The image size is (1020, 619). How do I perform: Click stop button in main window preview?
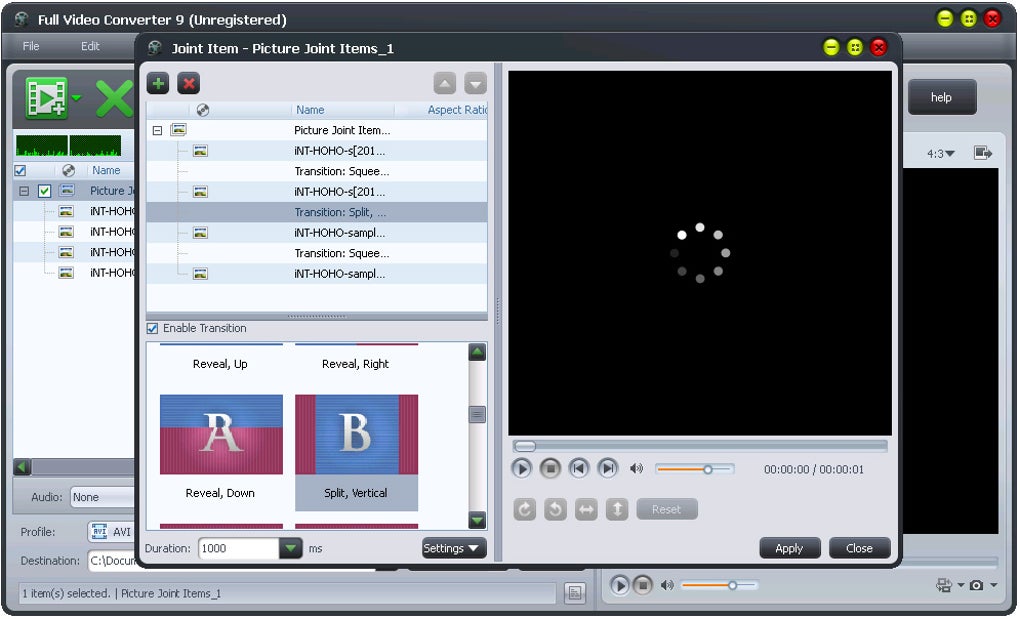643,585
